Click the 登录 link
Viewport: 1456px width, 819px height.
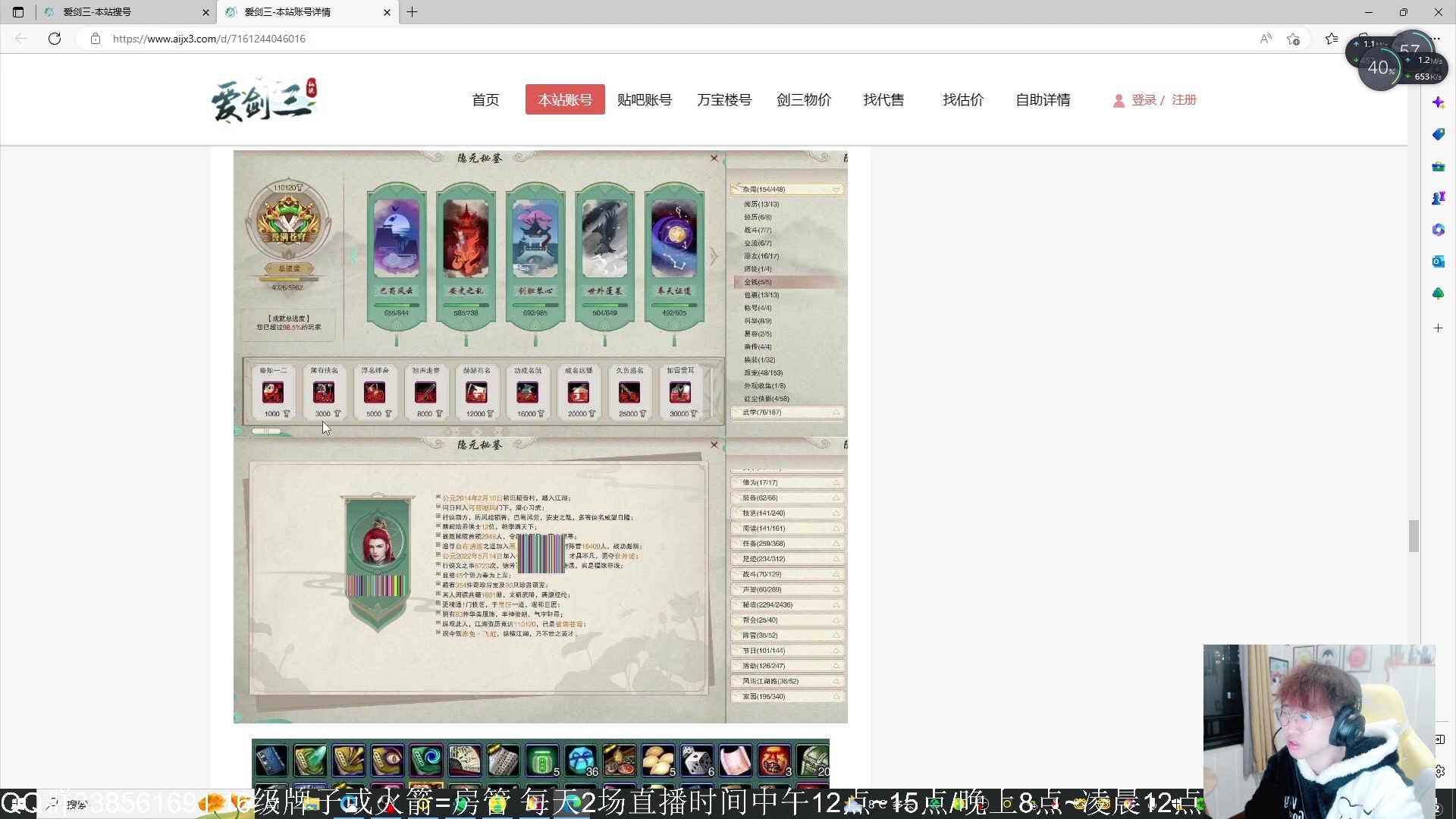pyautogui.click(x=1144, y=100)
